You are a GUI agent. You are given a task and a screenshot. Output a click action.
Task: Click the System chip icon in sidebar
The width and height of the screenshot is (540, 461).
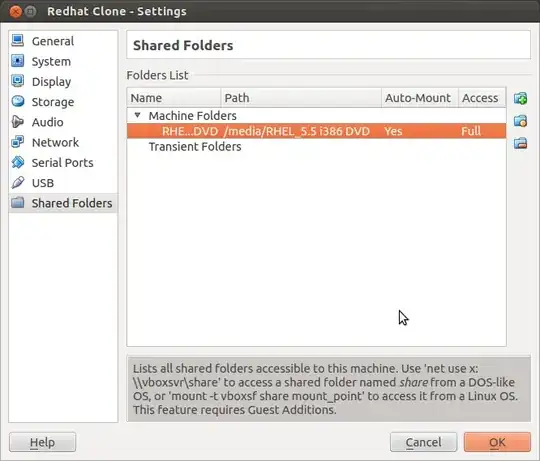click(18, 61)
